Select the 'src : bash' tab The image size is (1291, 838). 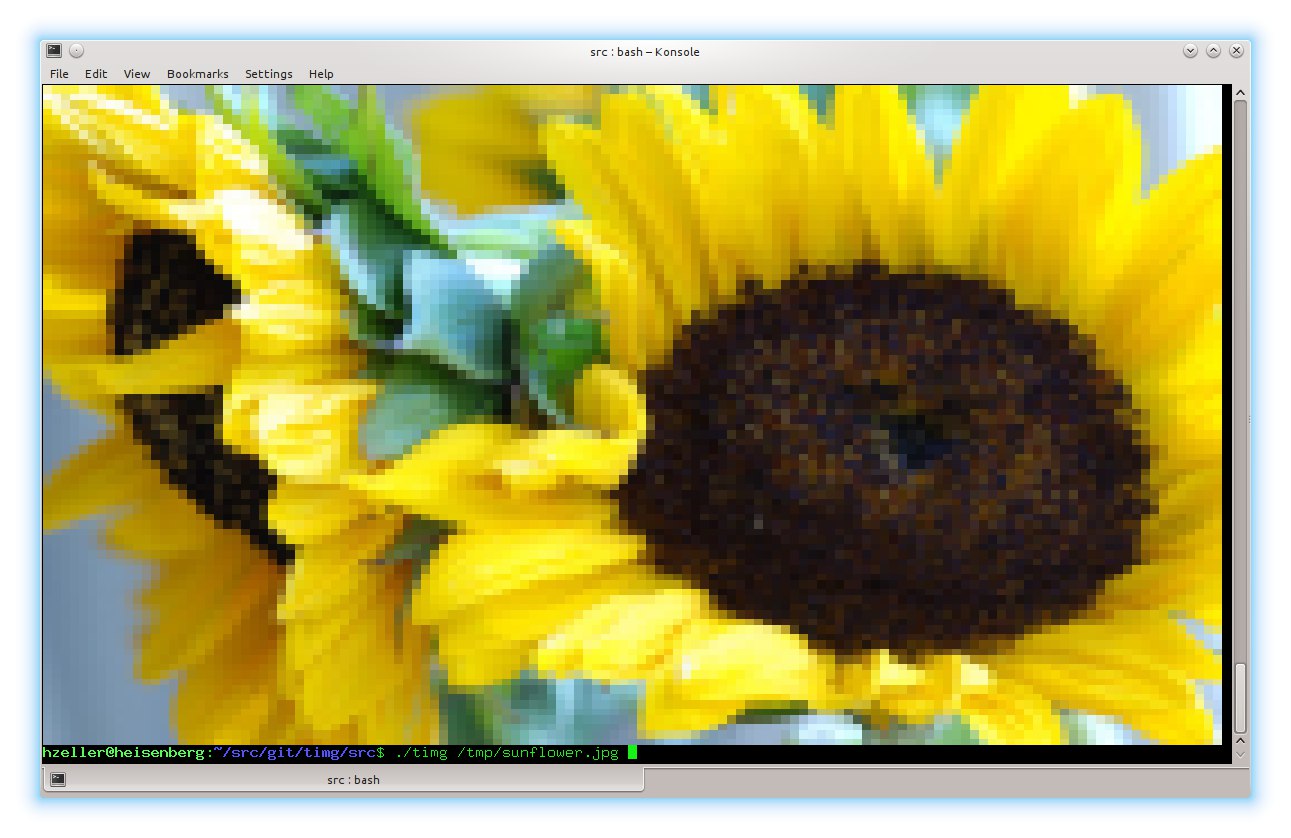tap(343, 779)
